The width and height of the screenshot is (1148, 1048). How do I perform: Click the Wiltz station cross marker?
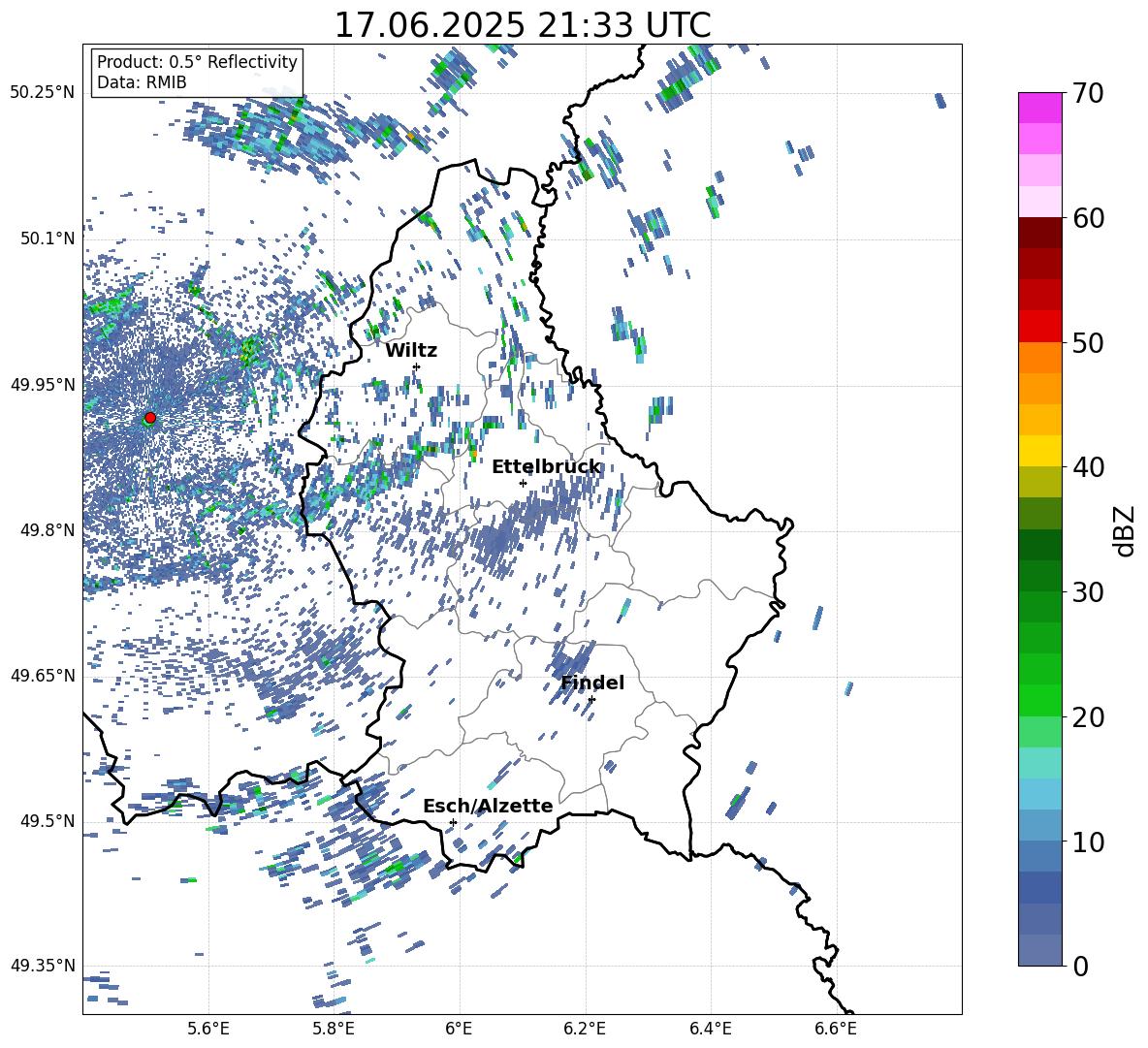pyautogui.click(x=417, y=366)
